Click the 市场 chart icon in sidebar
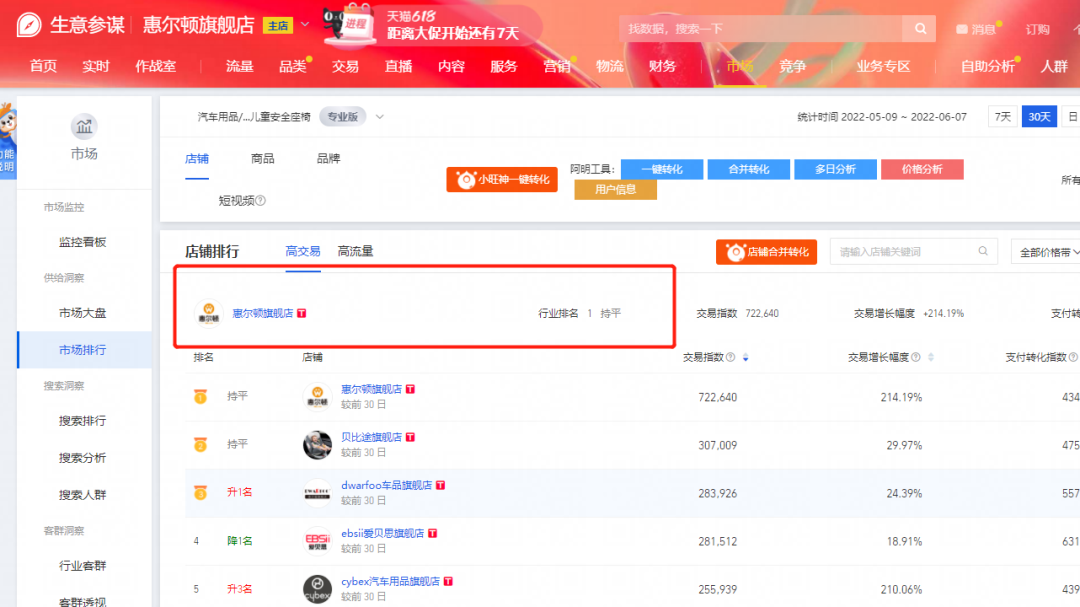 [x=84, y=126]
